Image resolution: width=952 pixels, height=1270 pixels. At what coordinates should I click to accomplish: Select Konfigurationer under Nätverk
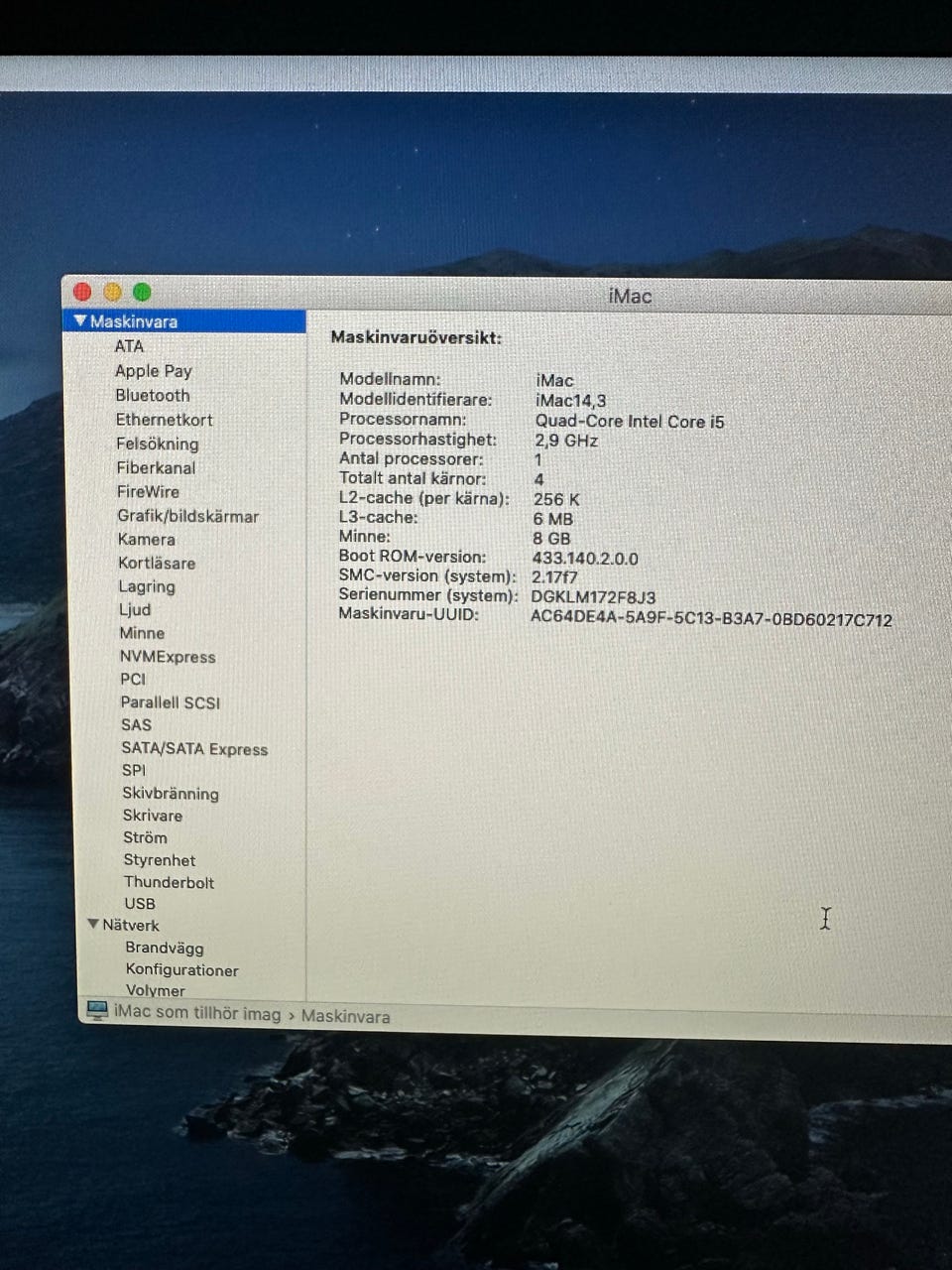pyautogui.click(x=181, y=970)
